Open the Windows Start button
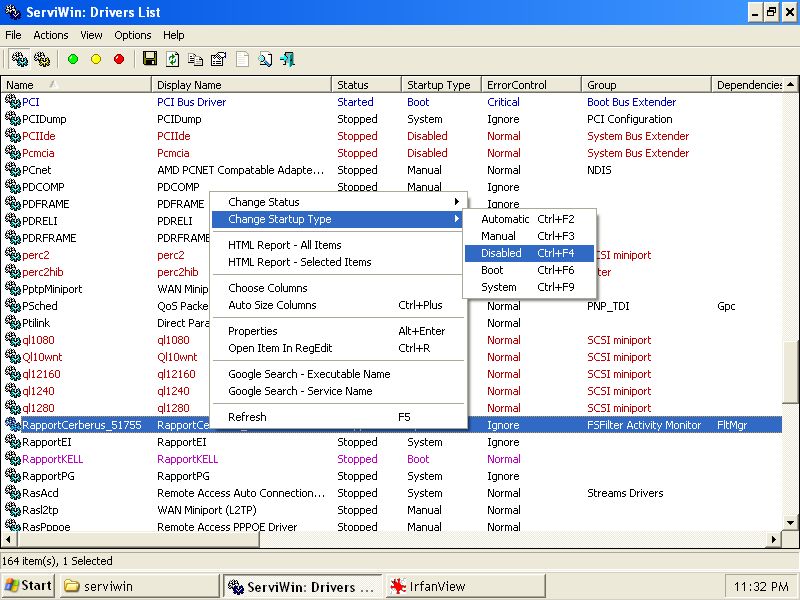Viewport: 800px width, 600px height. click(x=29, y=586)
